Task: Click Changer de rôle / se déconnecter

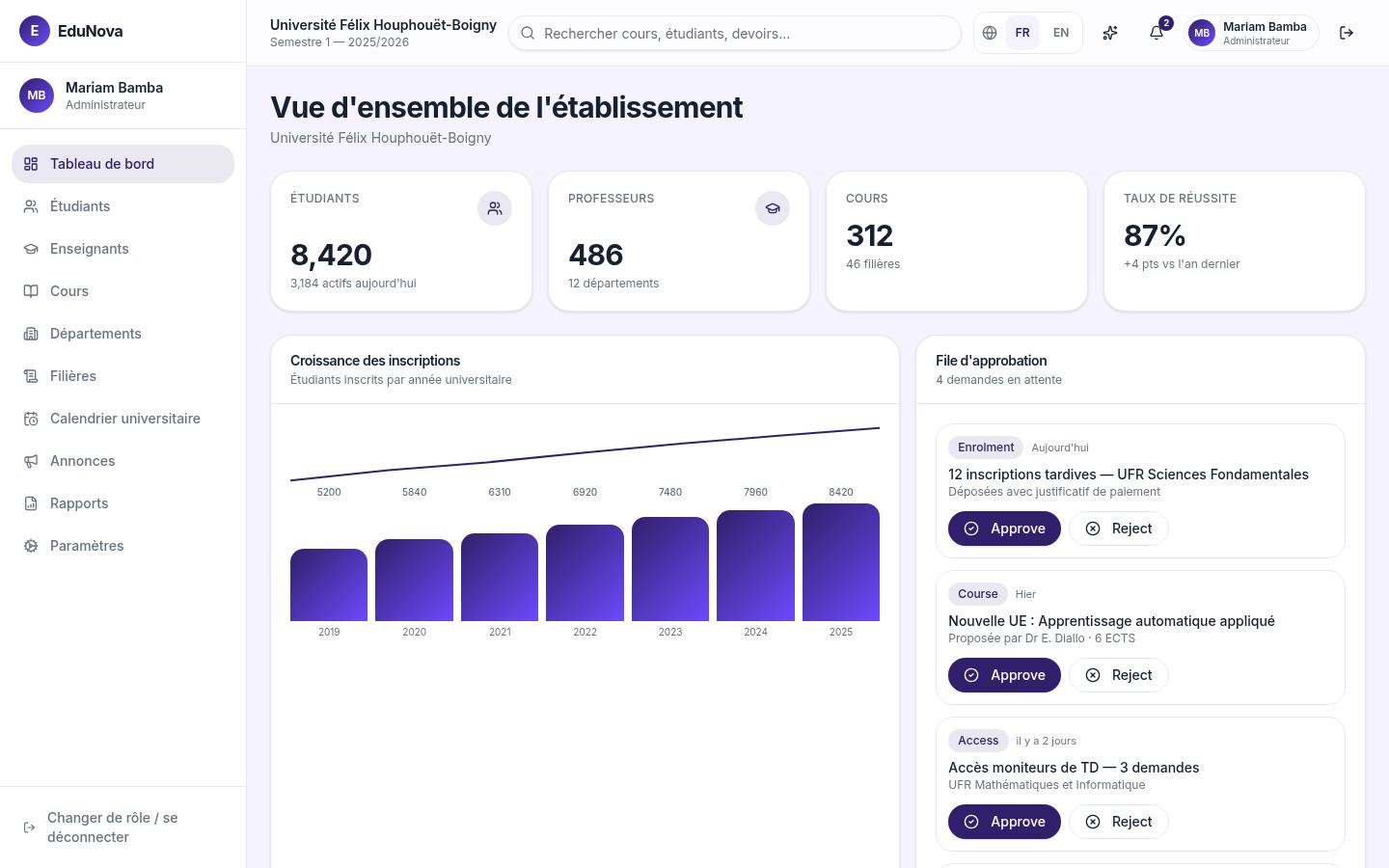Action: 123,827
